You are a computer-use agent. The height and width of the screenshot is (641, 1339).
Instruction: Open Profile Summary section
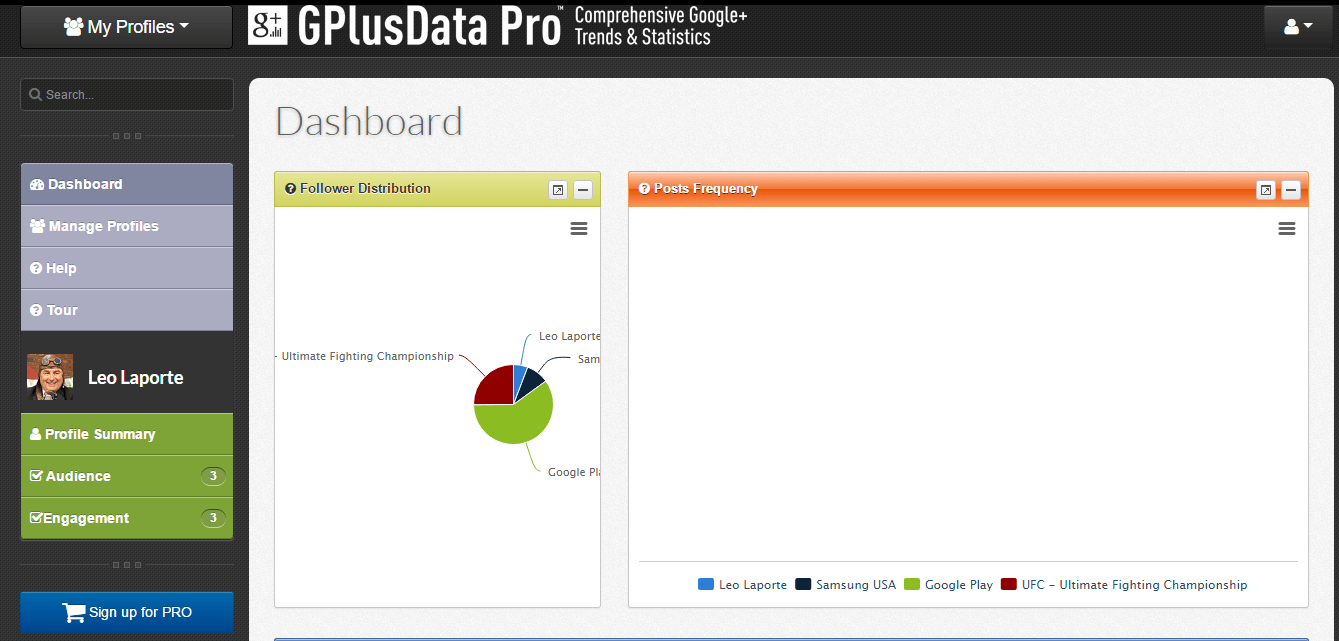(127, 434)
